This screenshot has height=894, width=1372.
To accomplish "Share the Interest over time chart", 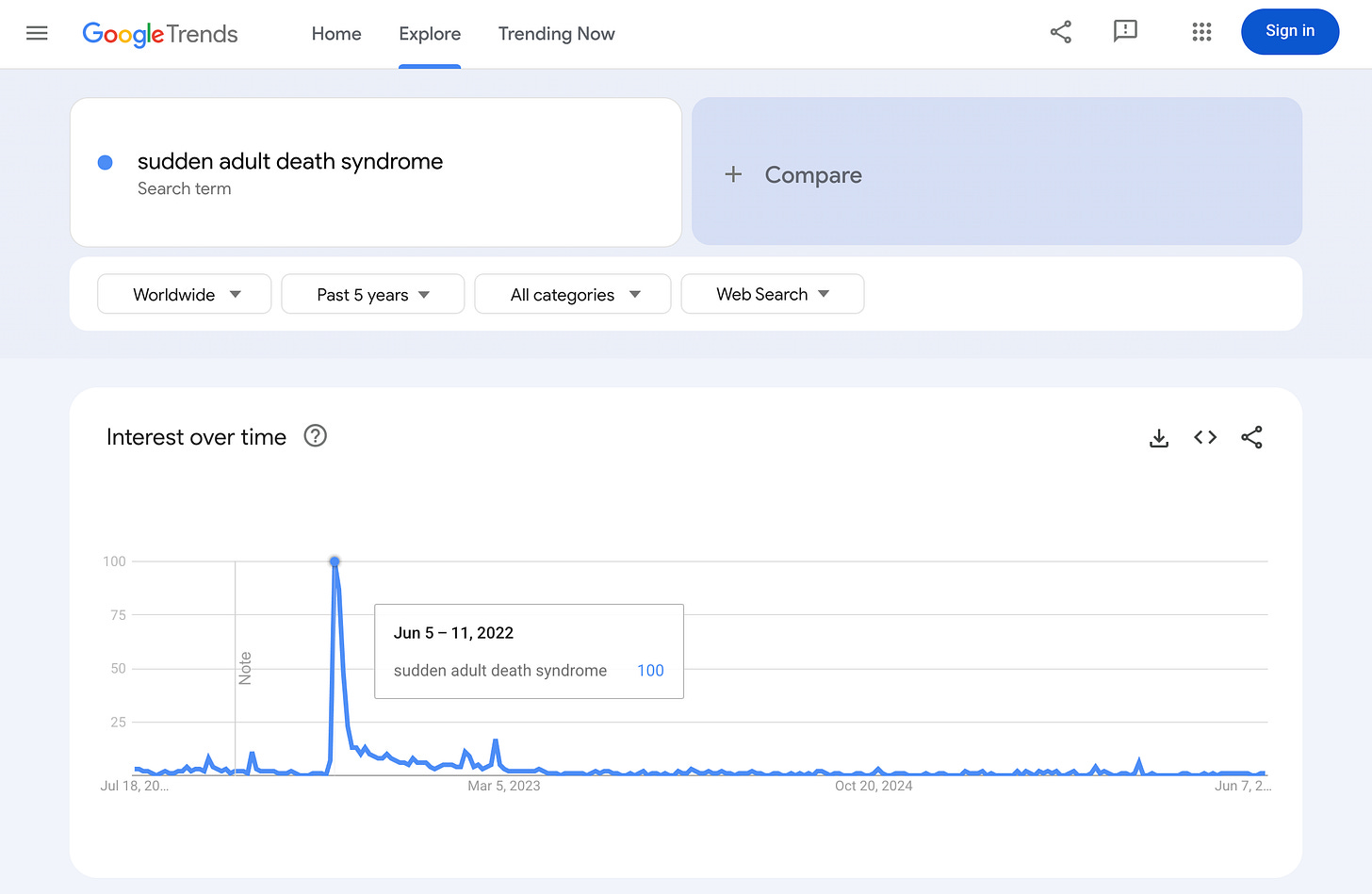I will (1251, 437).
